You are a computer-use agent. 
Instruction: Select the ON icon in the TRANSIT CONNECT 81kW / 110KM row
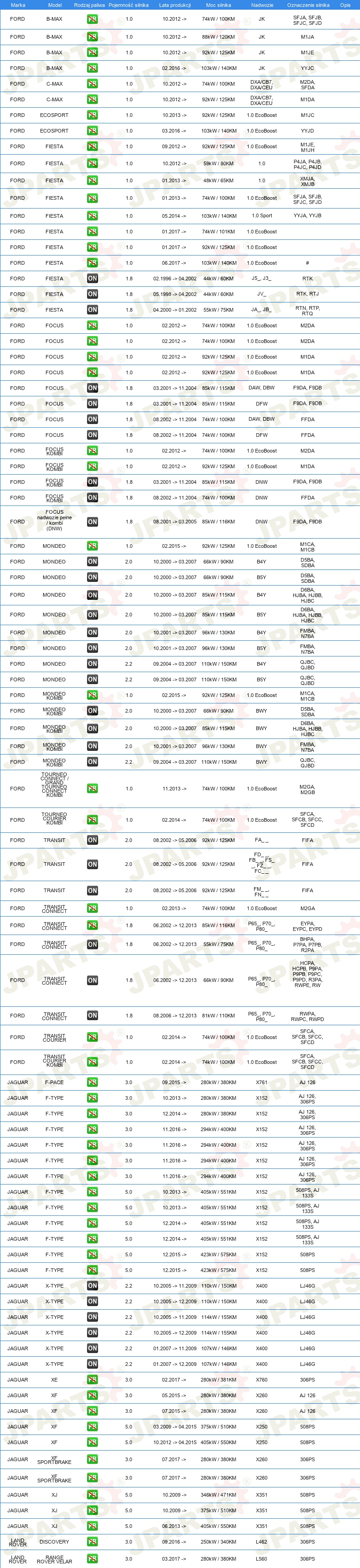[92, 1015]
